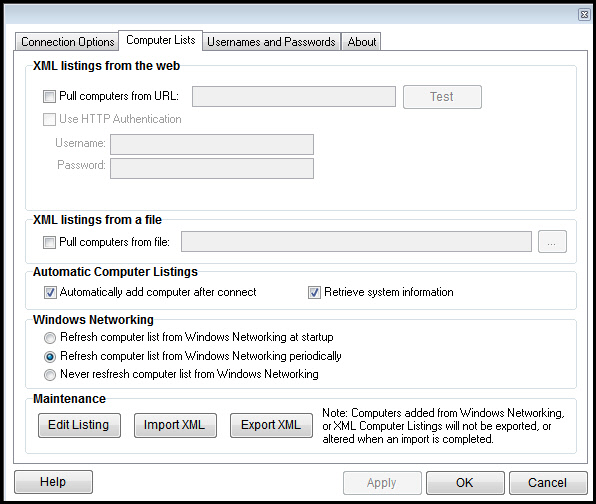Click the Username text field
Image resolution: width=596 pixels, height=504 pixels.
(x=212, y=144)
